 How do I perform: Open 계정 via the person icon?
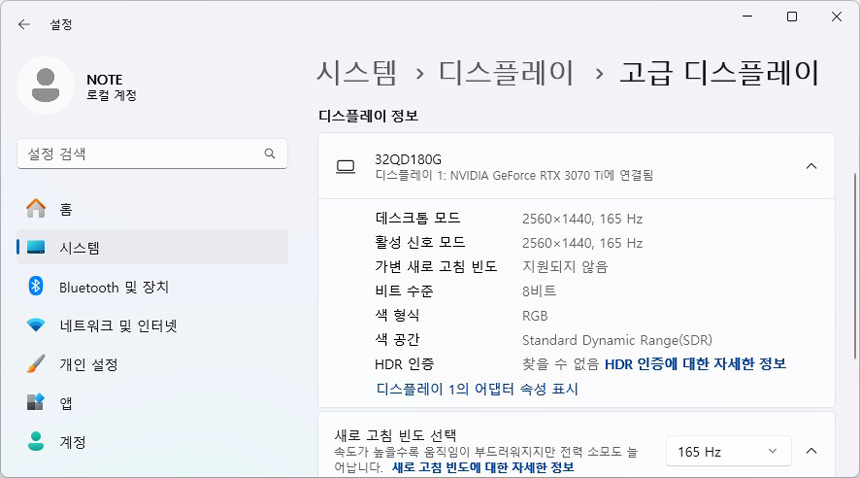click(x=36, y=441)
